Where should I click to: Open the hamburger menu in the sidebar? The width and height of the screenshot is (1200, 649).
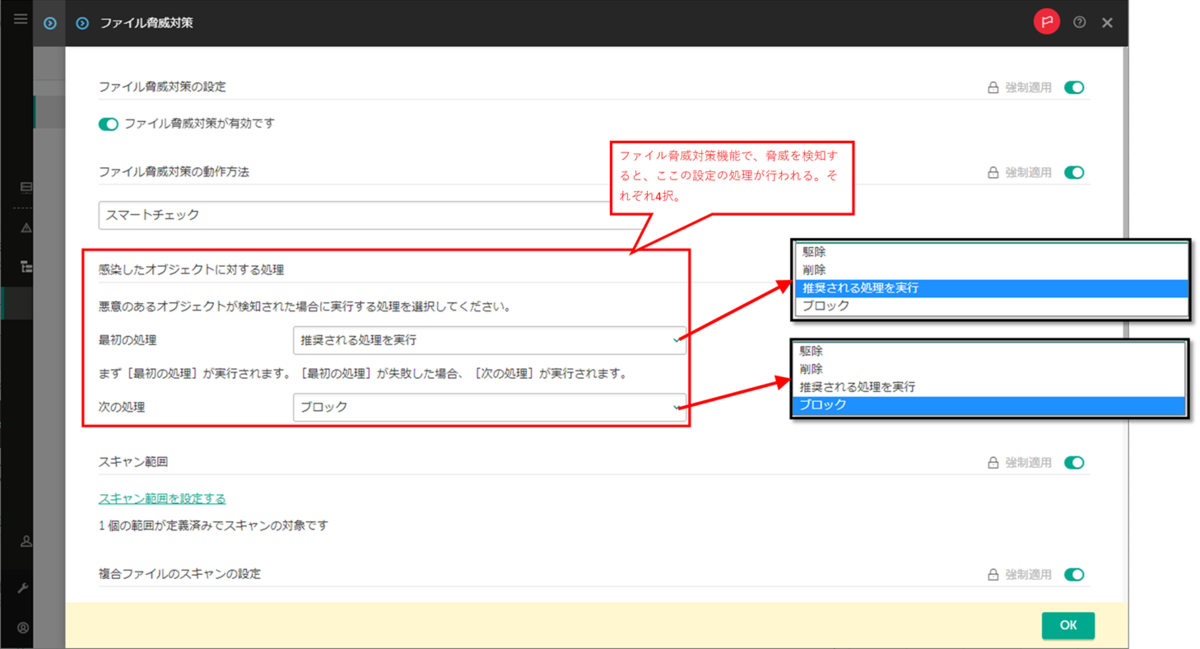18,17
